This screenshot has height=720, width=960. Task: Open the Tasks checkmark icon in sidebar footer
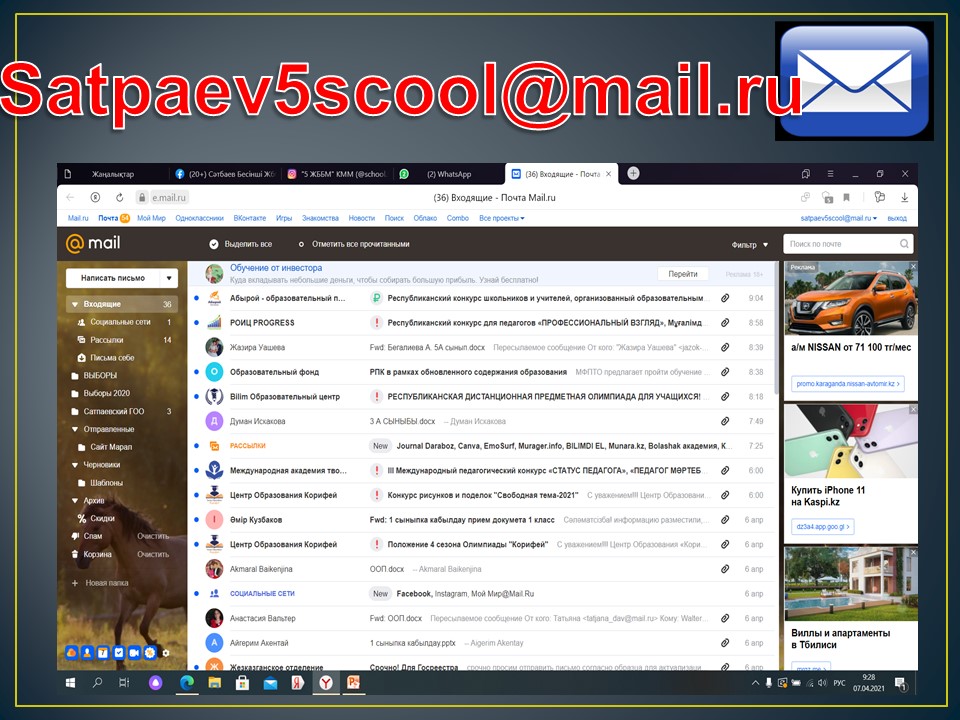(119, 653)
